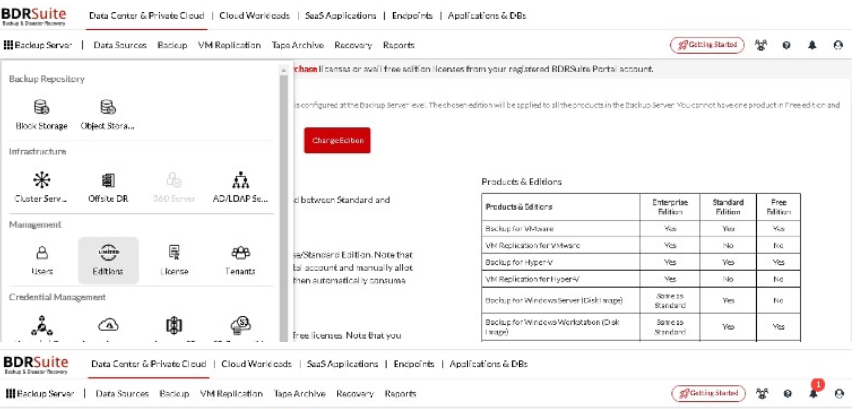Open Tape Archive menu beside Recovery above the panel
Viewport: 860px width, 409px height.
pos(297,45)
